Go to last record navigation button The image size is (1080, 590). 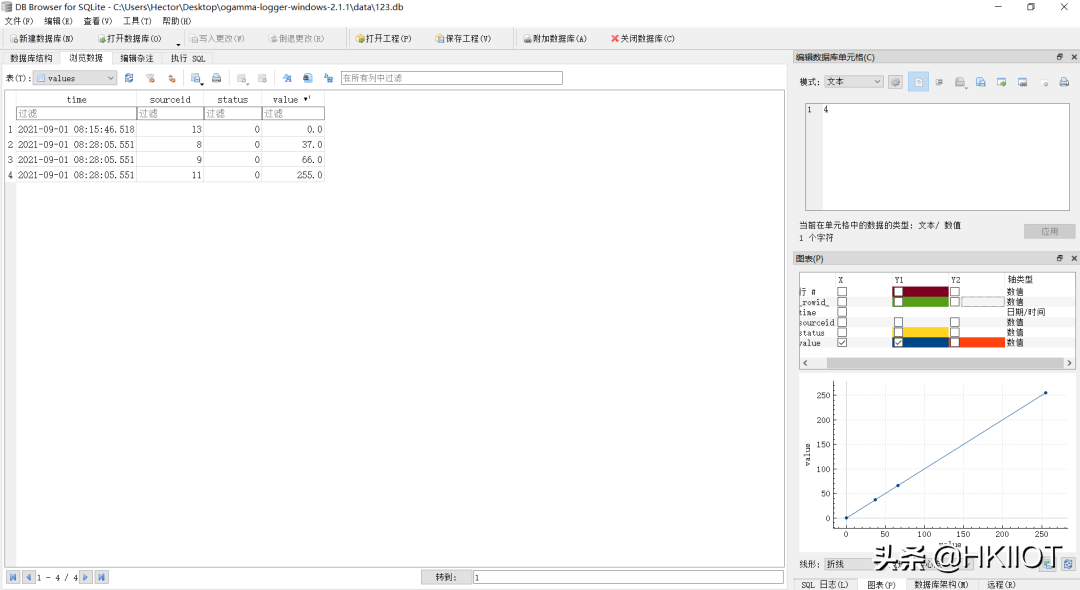pyautogui.click(x=101, y=577)
